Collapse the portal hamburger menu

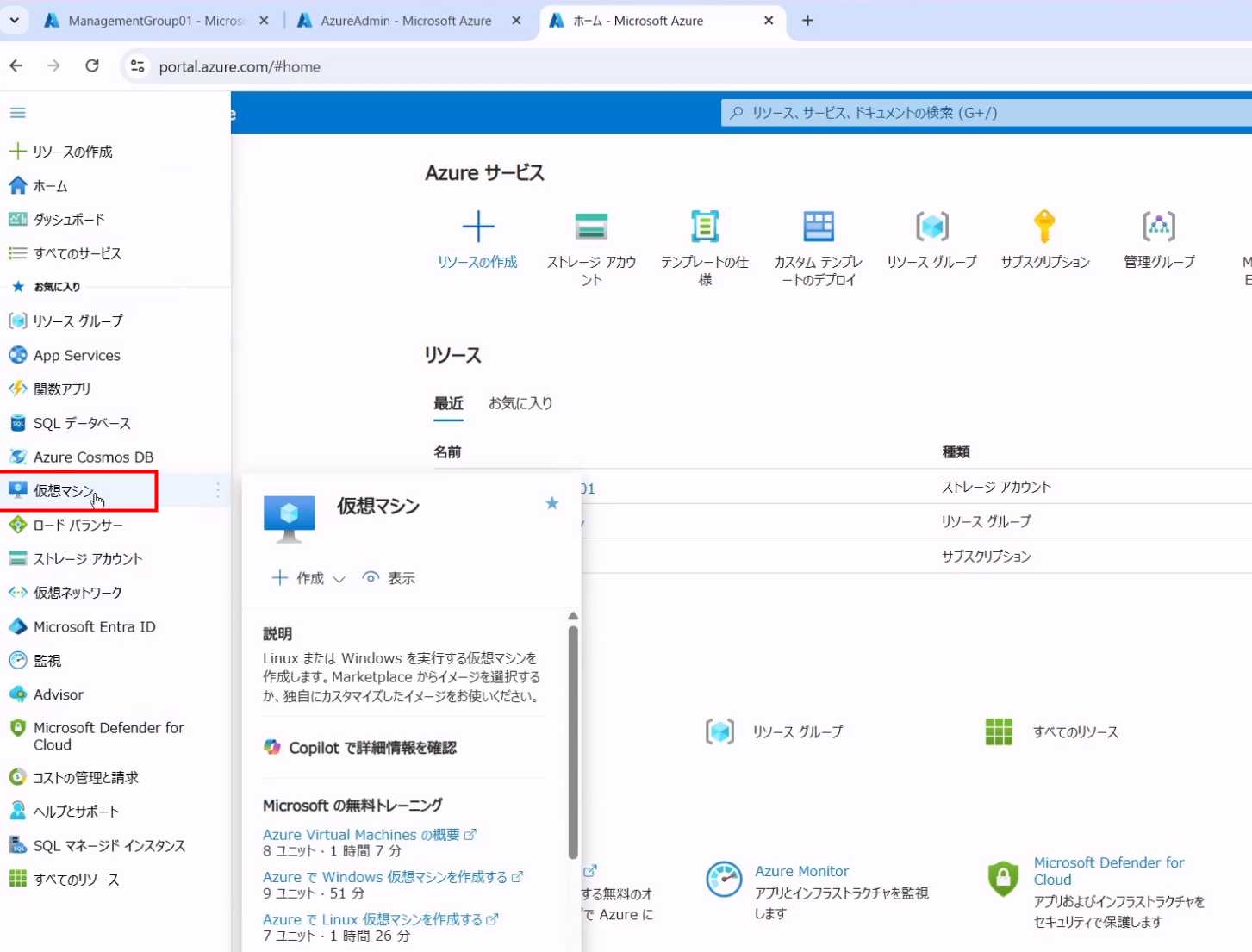pos(17,113)
